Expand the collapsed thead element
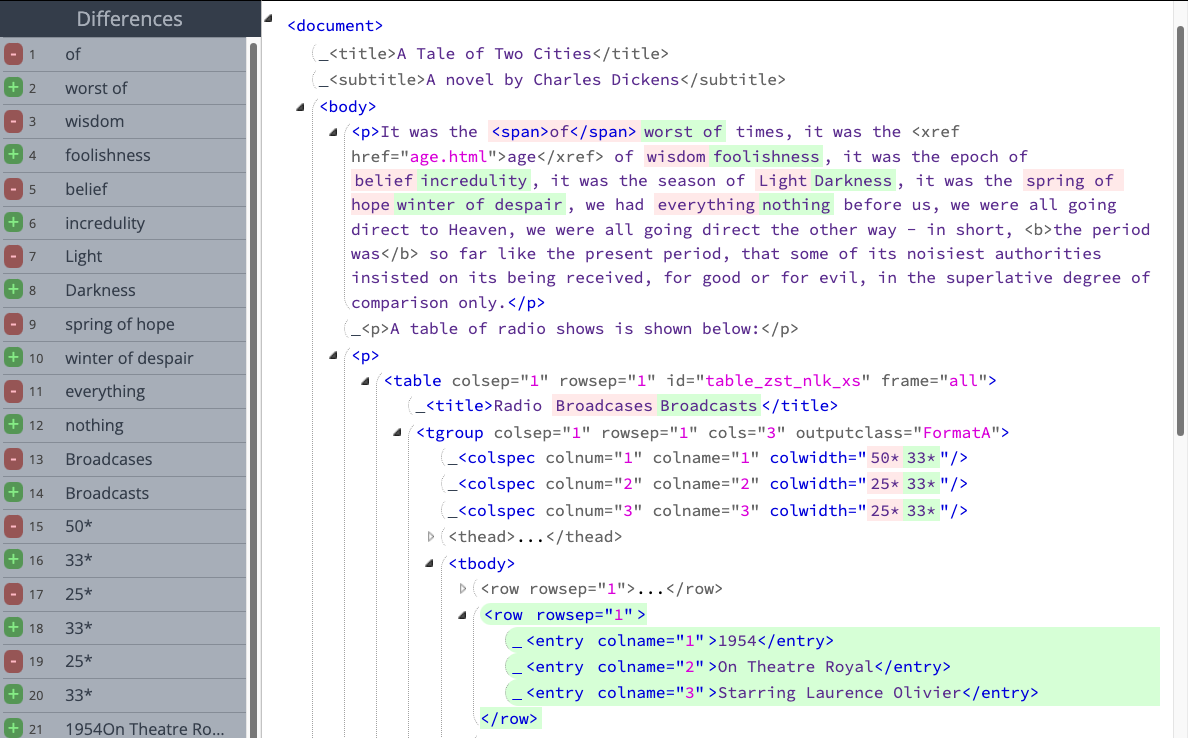Image resolution: width=1188 pixels, height=738 pixels. click(x=431, y=537)
